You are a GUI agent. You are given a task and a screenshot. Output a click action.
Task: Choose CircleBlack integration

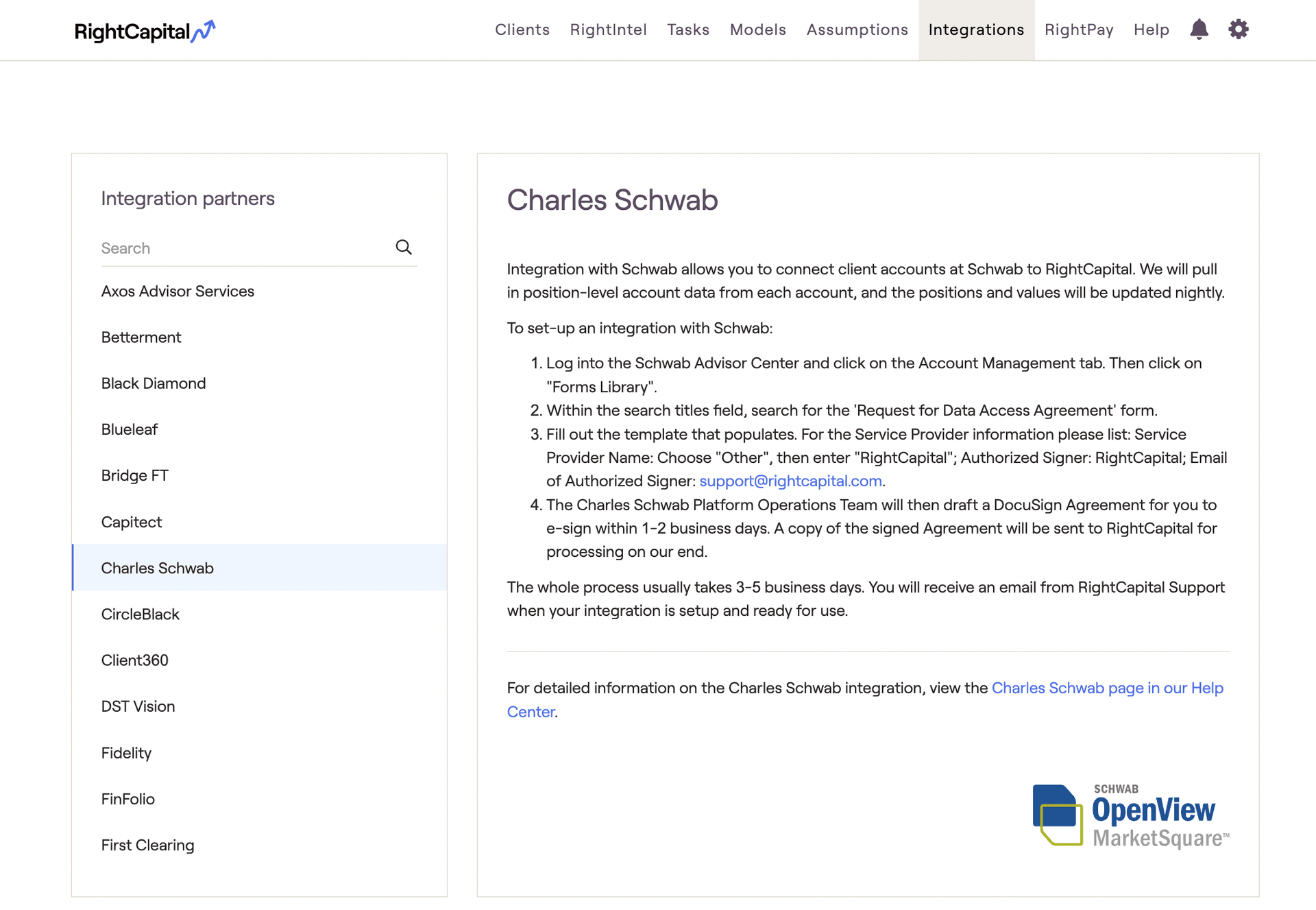pos(259,614)
